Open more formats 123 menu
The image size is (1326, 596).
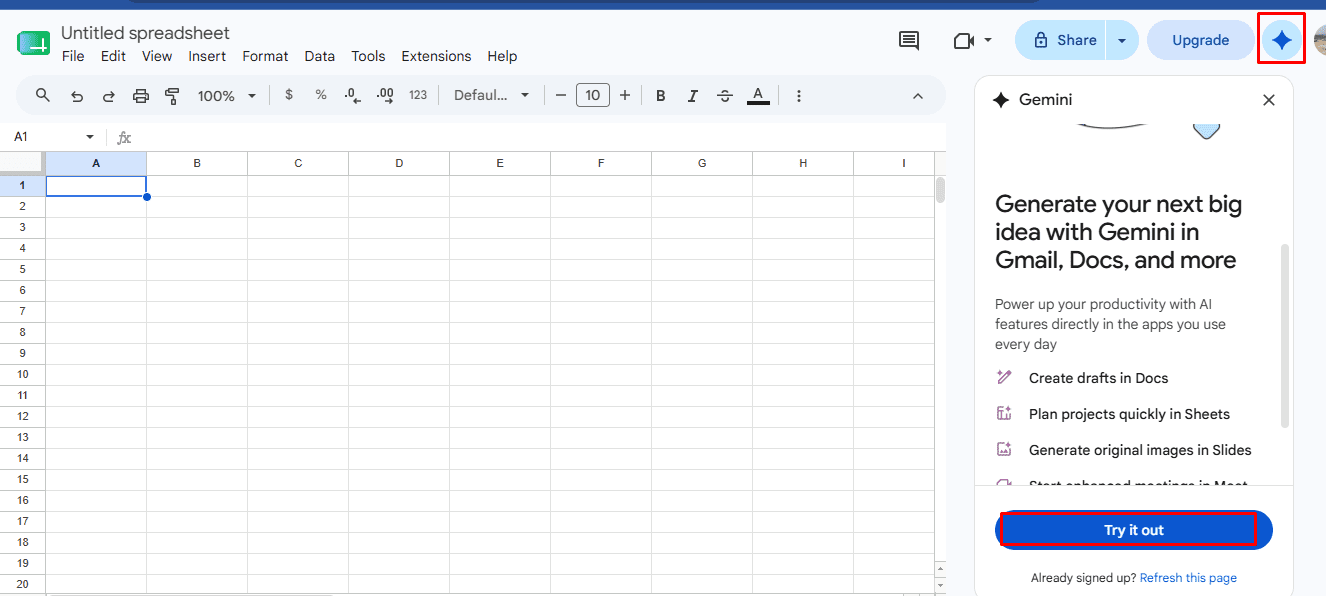pyautogui.click(x=418, y=95)
